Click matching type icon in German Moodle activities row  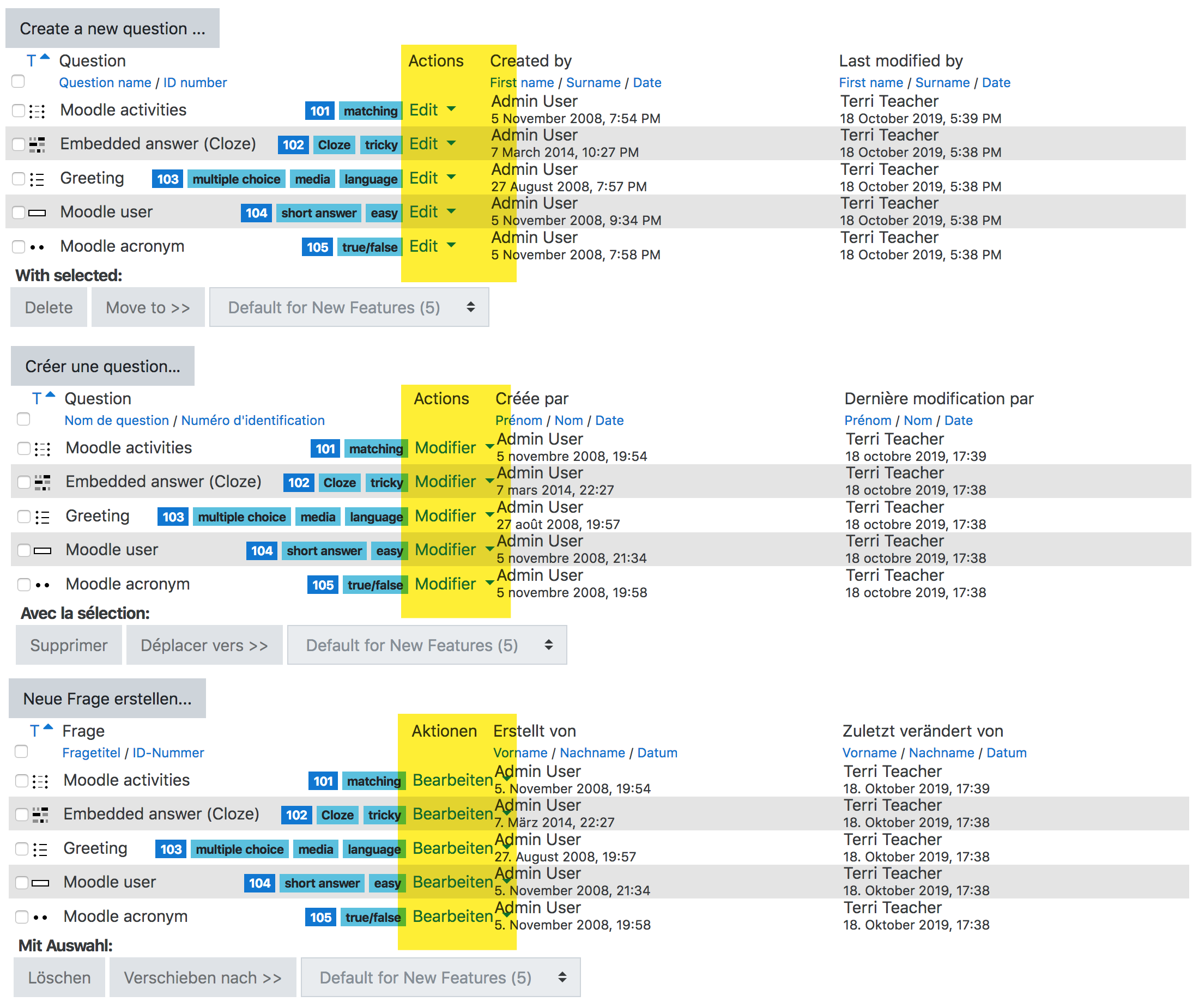[40, 781]
